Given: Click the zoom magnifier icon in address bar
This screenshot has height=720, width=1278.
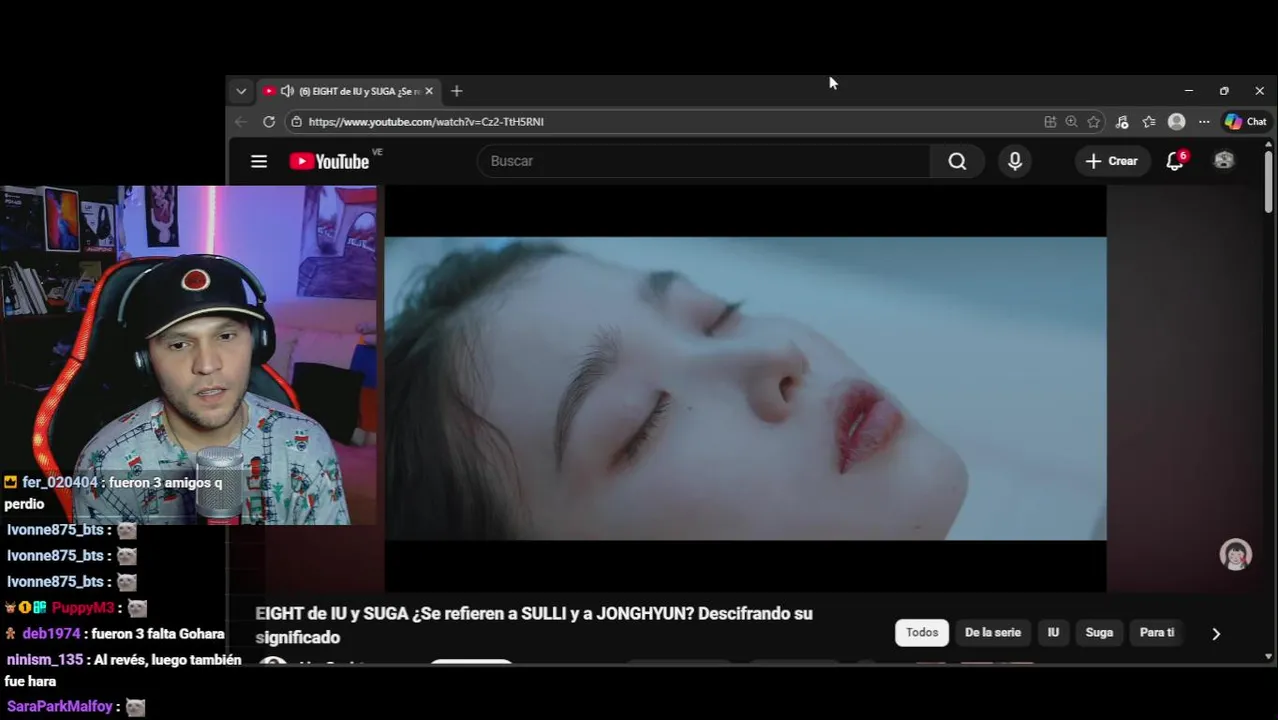Looking at the screenshot, I should point(1072,122).
